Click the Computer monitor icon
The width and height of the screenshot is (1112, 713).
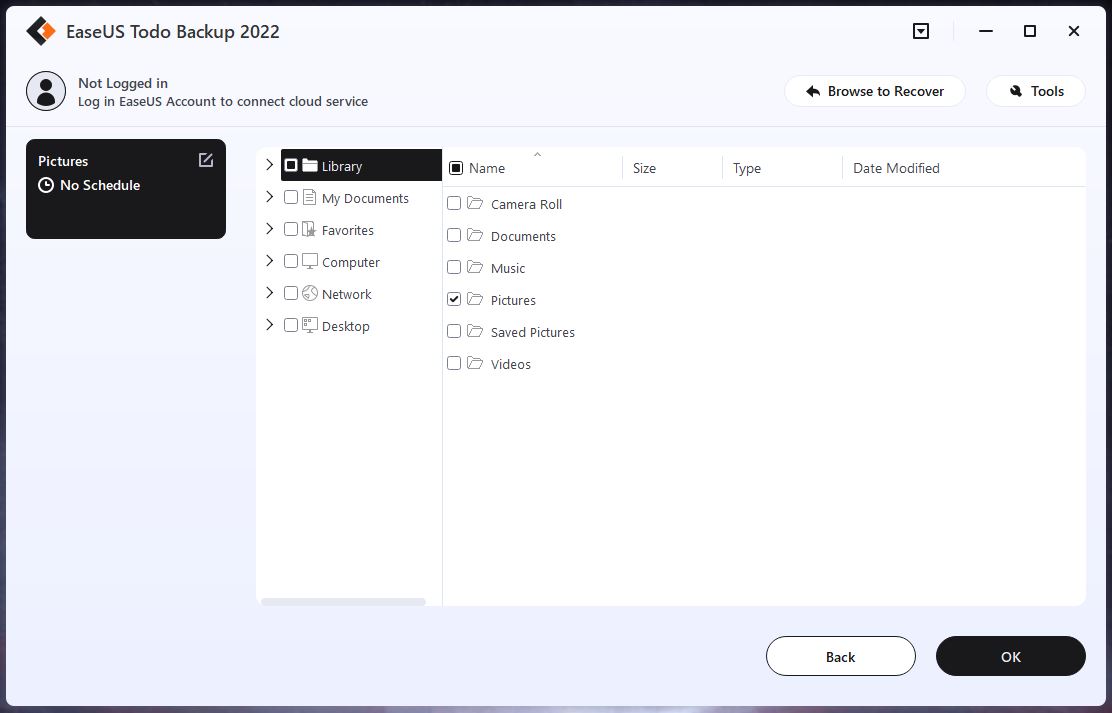[310, 261]
